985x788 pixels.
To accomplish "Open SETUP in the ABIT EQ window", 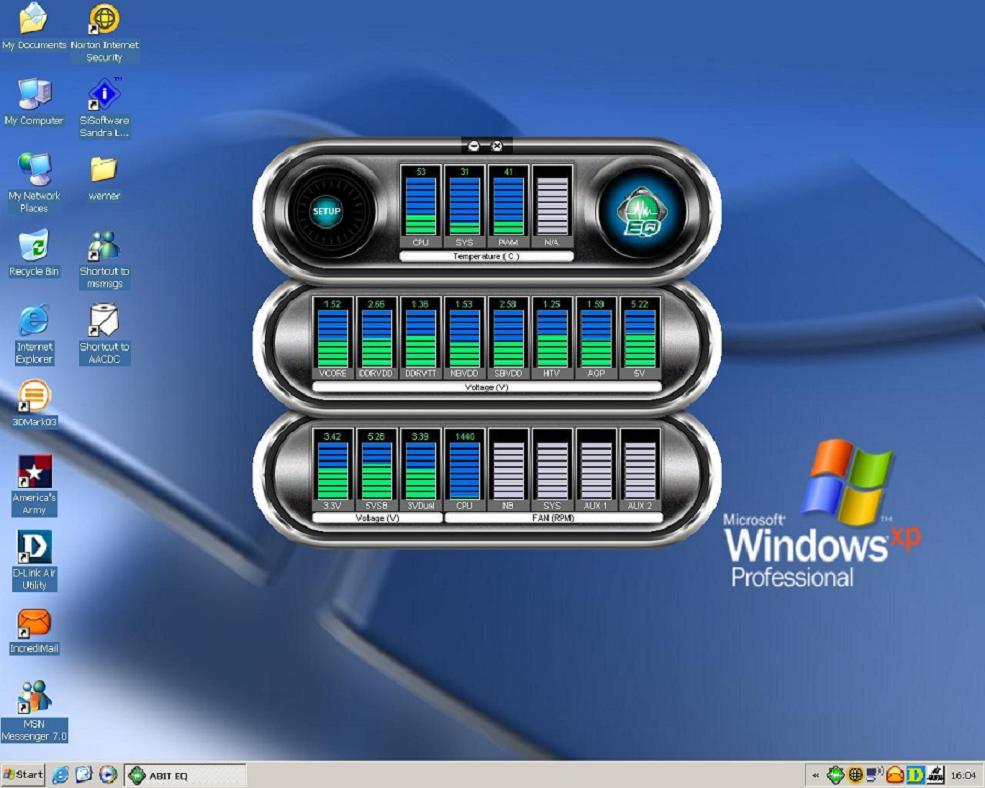I will (x=327, y=211).
